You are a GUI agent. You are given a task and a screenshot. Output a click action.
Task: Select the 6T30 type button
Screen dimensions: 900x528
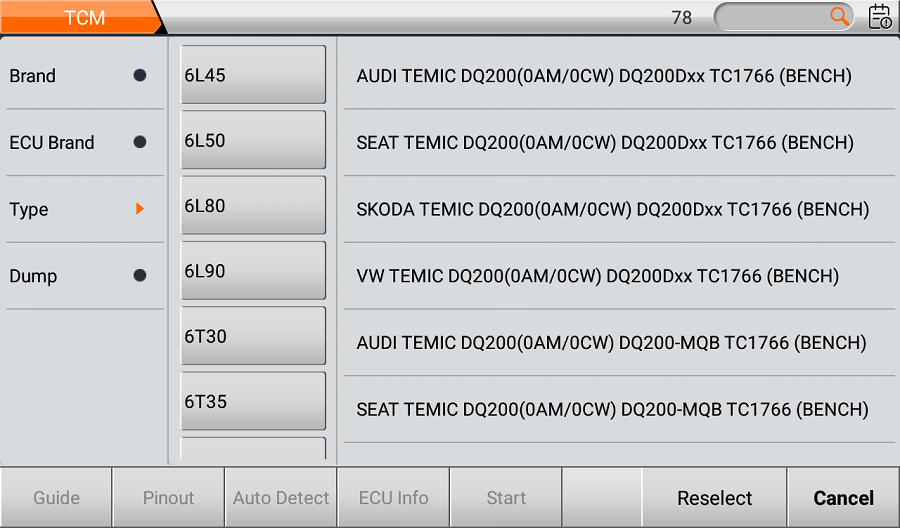(x=253, y=336)
